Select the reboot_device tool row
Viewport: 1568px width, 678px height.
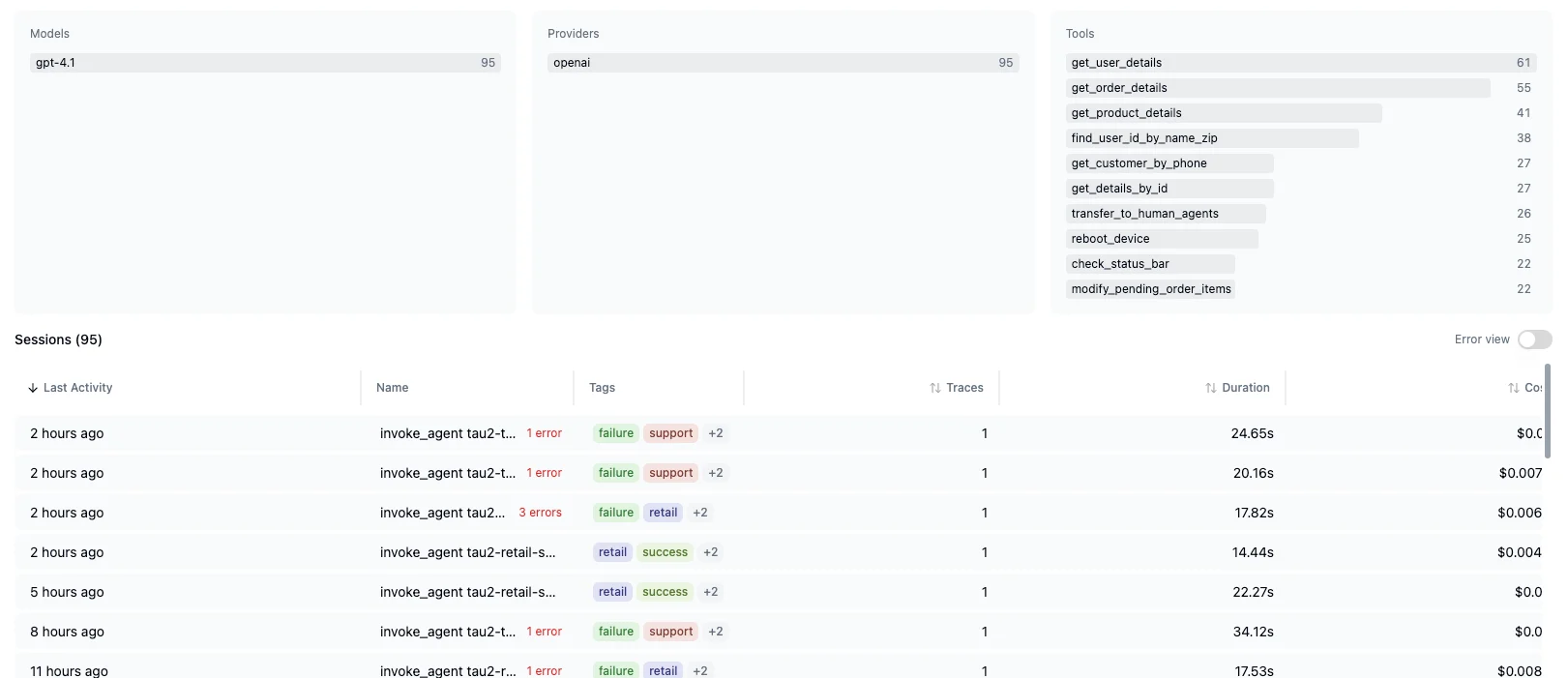coord(1301,239)
